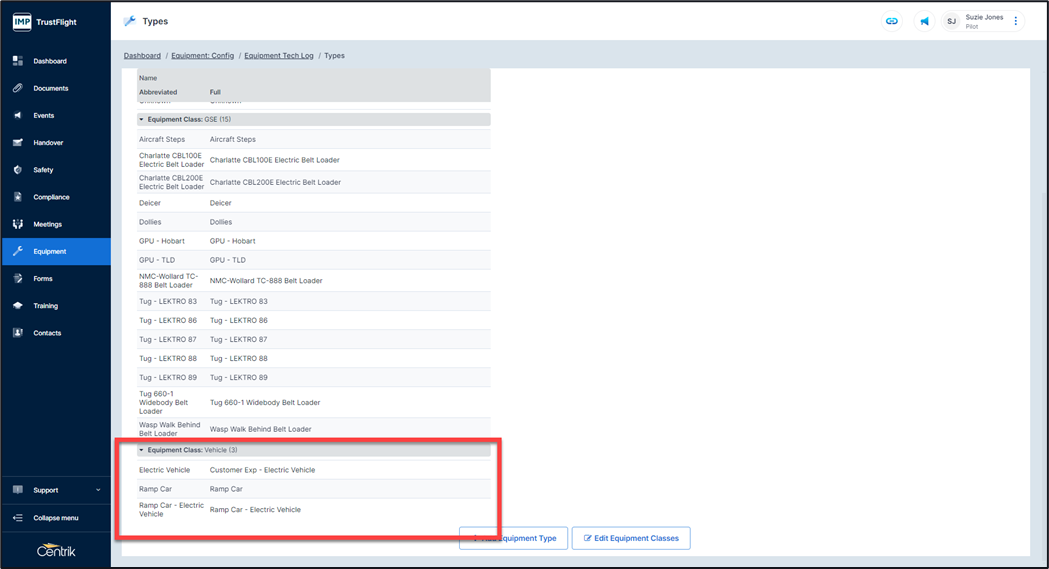Click the IMP TrustFlight logo
This screenshot has height=569, width=1049.
(45, 22)
